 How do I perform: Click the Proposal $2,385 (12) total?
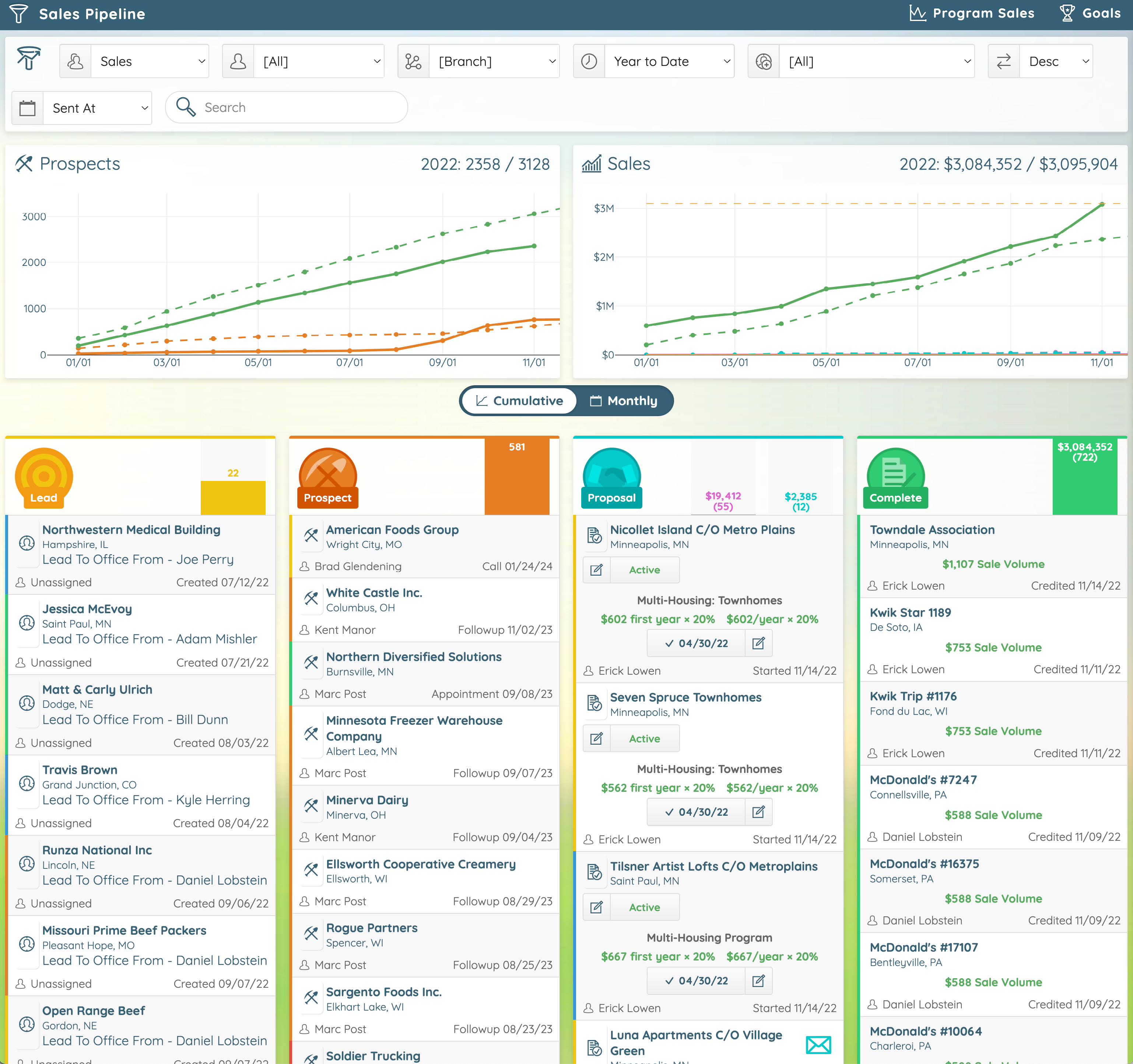(x=801, y=502)
